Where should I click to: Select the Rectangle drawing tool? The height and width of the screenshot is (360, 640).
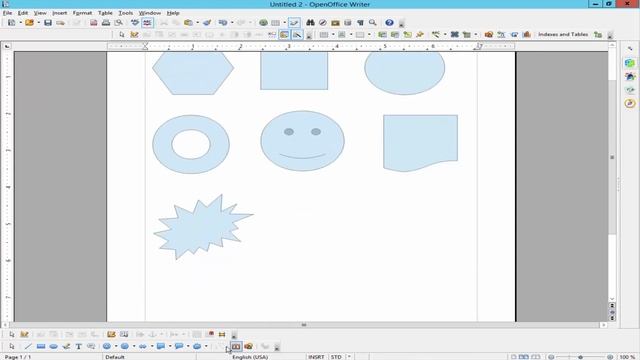(x=41, y=347)
